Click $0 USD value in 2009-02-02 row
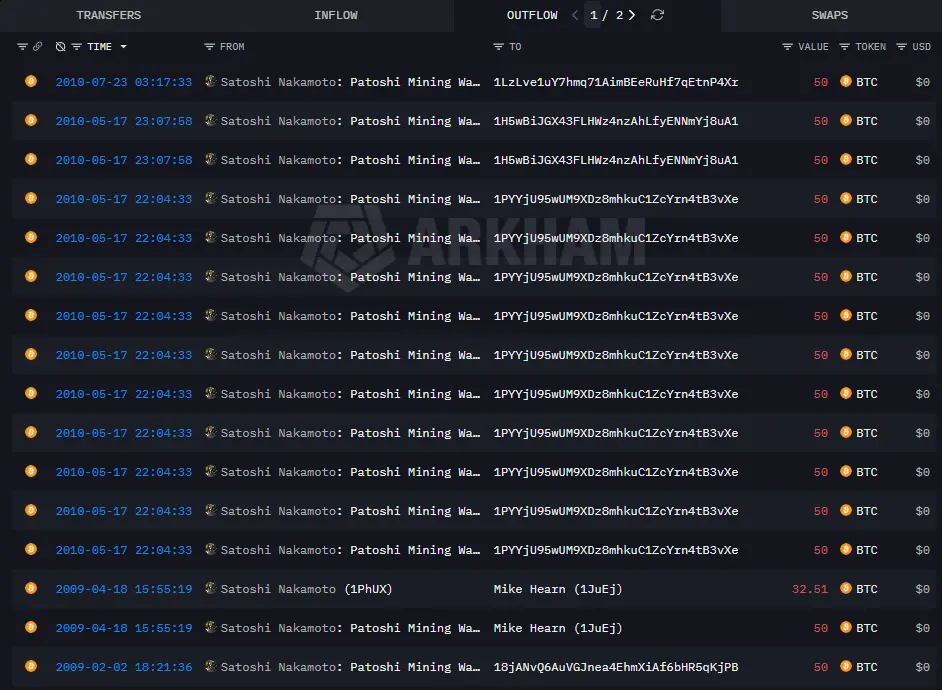This screenshot has height=690, width=942. tap(922, 667)
